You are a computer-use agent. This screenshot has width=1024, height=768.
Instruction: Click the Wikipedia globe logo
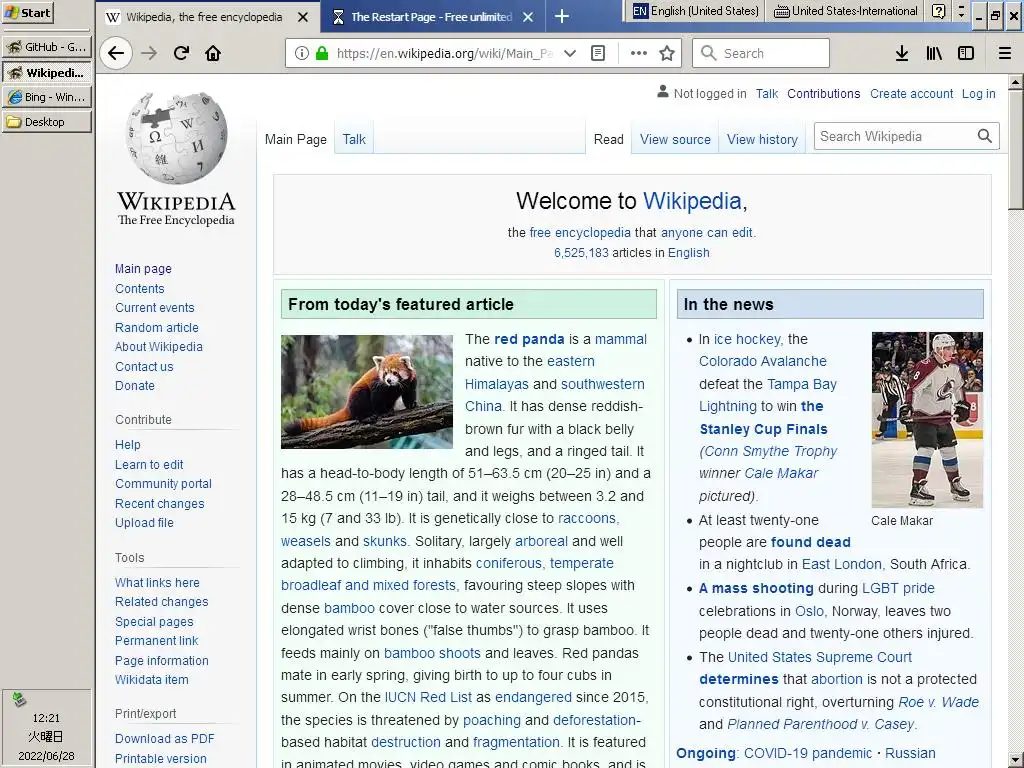pyautogui.click(x=176, y=138)
